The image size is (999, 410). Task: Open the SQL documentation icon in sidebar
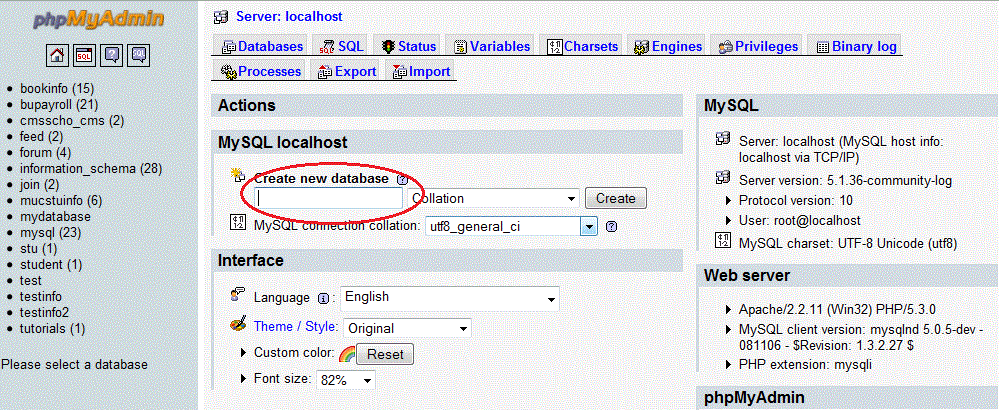138,55
